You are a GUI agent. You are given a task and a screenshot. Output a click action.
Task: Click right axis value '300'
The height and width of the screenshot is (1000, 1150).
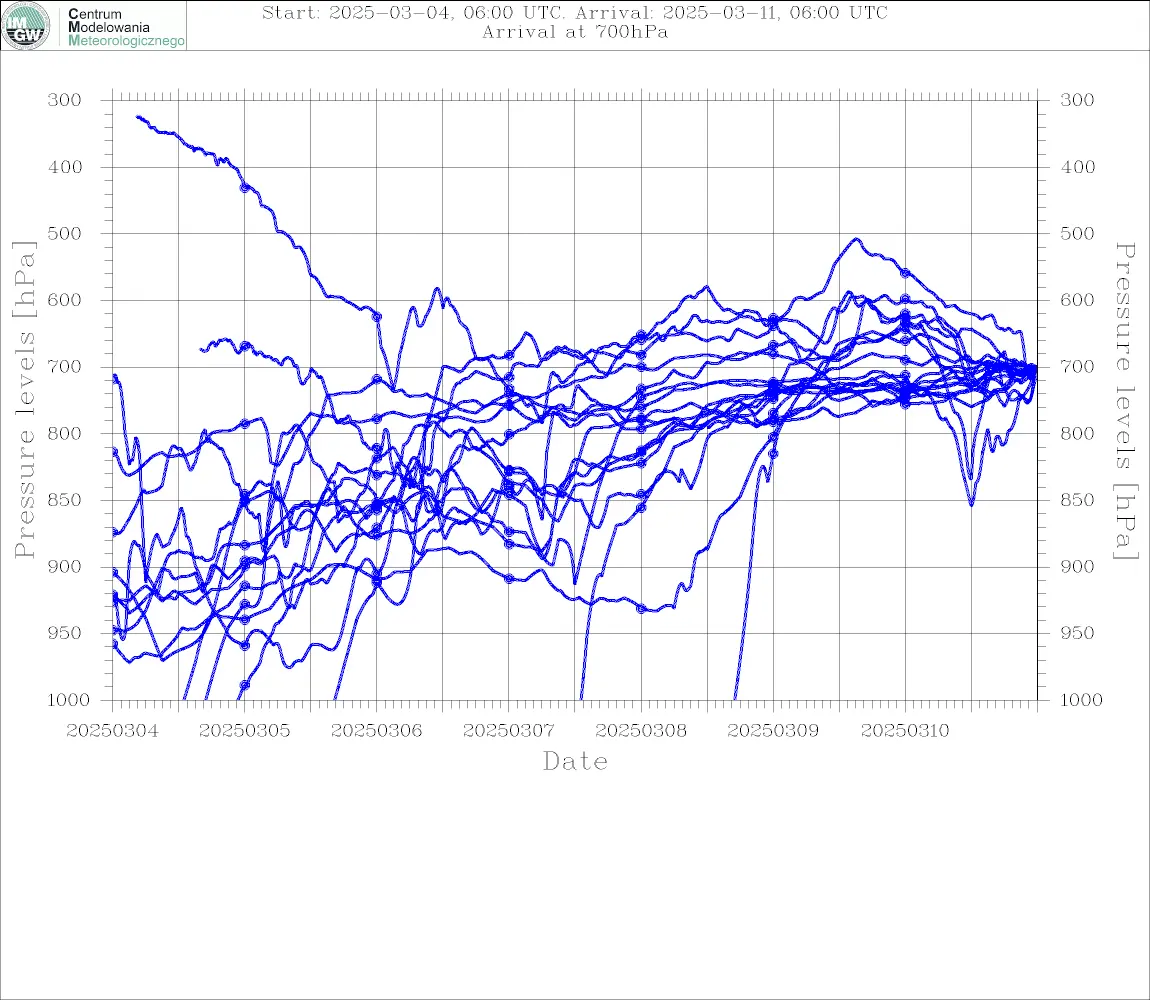pos(1077,100)
